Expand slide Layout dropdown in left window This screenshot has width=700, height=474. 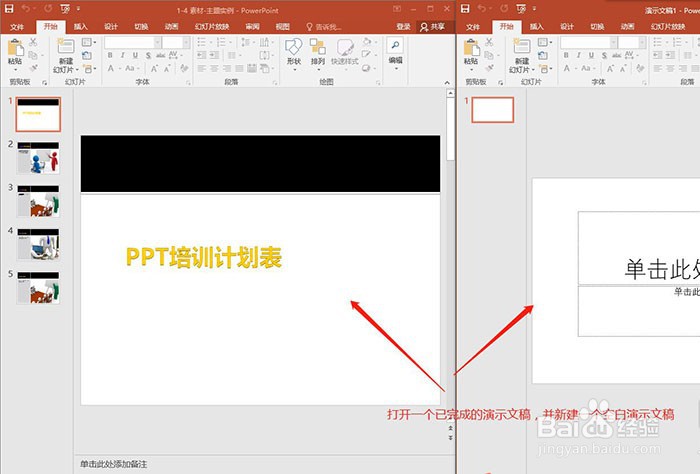pyautogui.click(x=88, y=42)
